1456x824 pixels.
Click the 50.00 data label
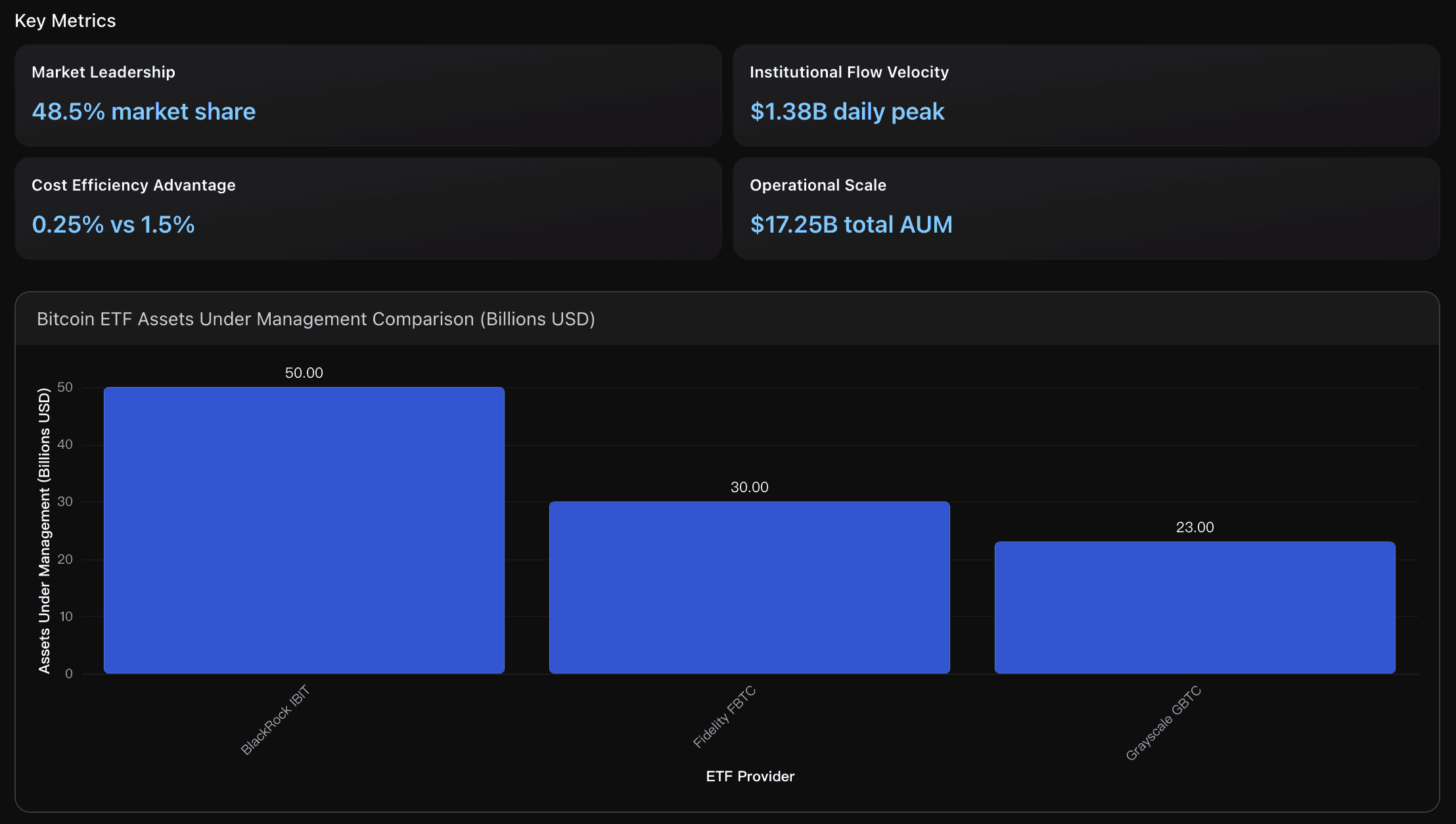point(304,373)
